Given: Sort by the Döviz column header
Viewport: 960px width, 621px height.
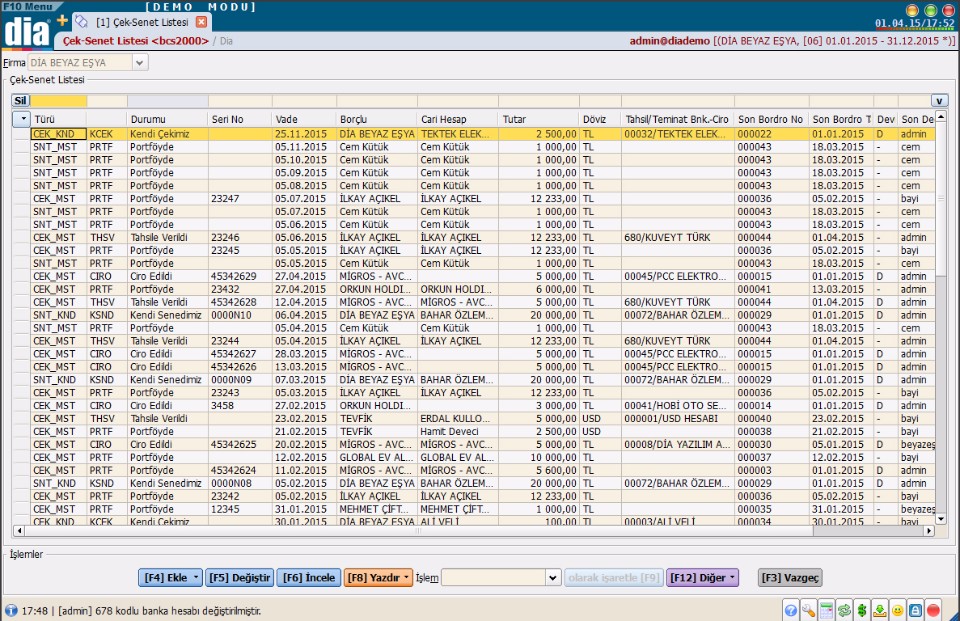Looking at the screenshot, I should pyautogui.click(x=600, y=119).
